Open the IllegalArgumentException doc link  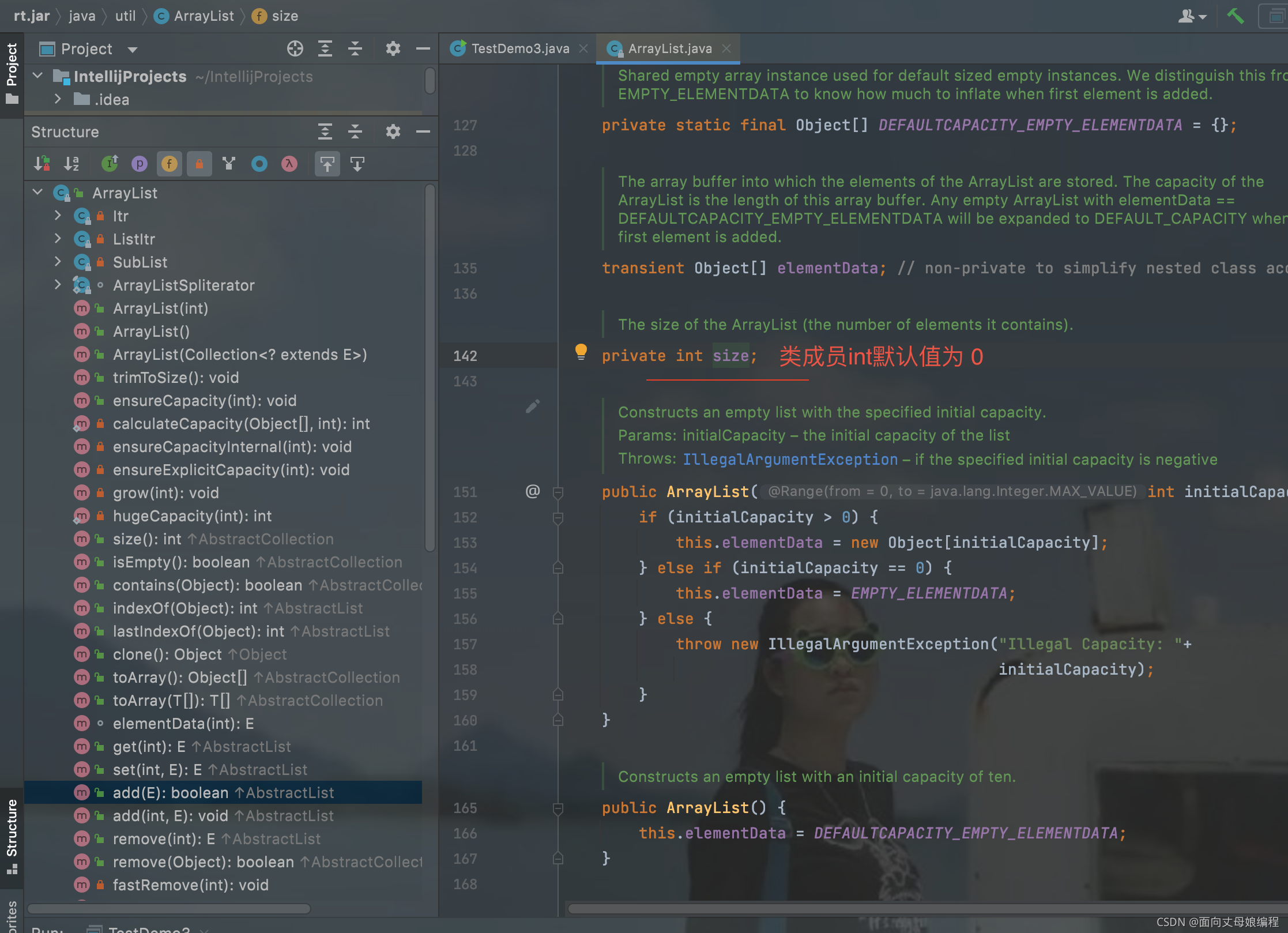coord(790,460)
